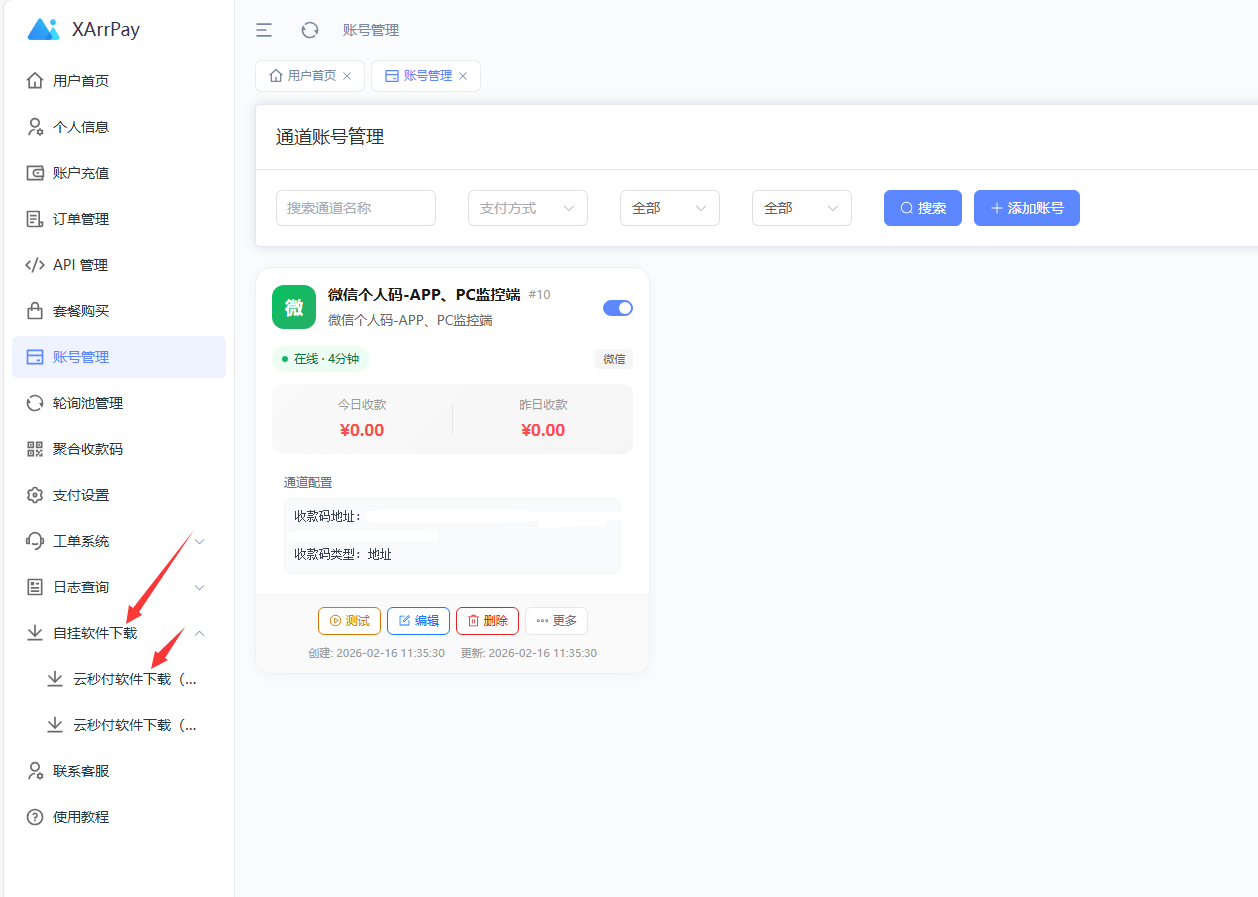Click the 个人信息 person icon
Screen dimensions: 1258x897
(35, 127)
